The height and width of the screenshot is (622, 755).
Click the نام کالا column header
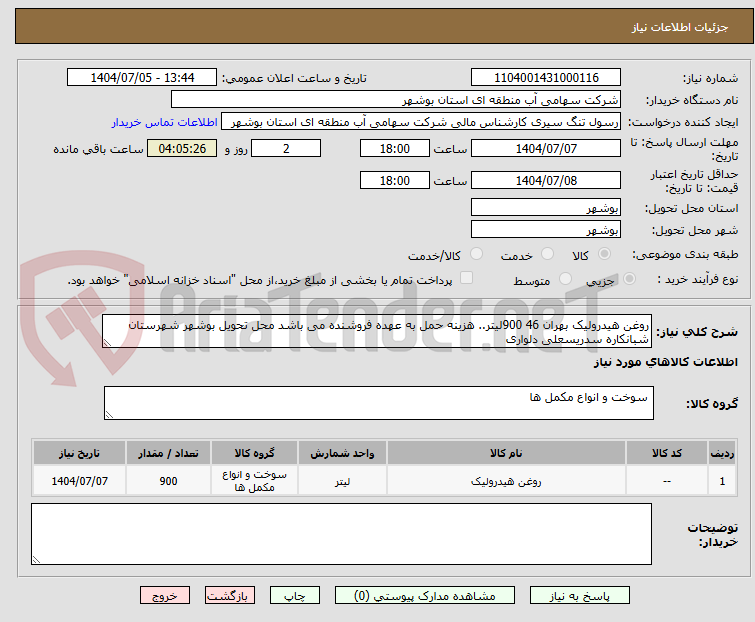pyautogui.click(x=506, y=453)
